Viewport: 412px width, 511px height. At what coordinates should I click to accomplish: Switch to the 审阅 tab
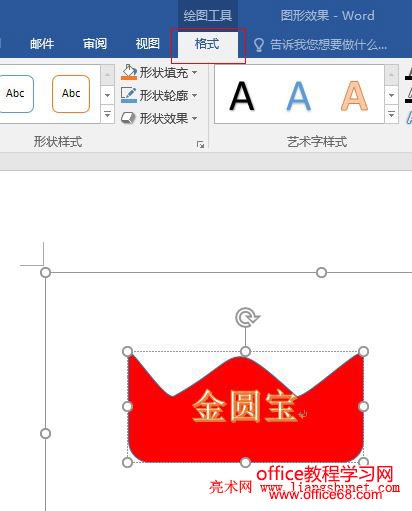[95, 44]
